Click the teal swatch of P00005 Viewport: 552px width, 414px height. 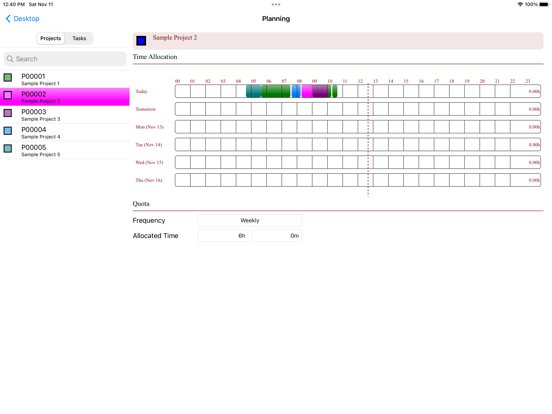coord(8,148)
